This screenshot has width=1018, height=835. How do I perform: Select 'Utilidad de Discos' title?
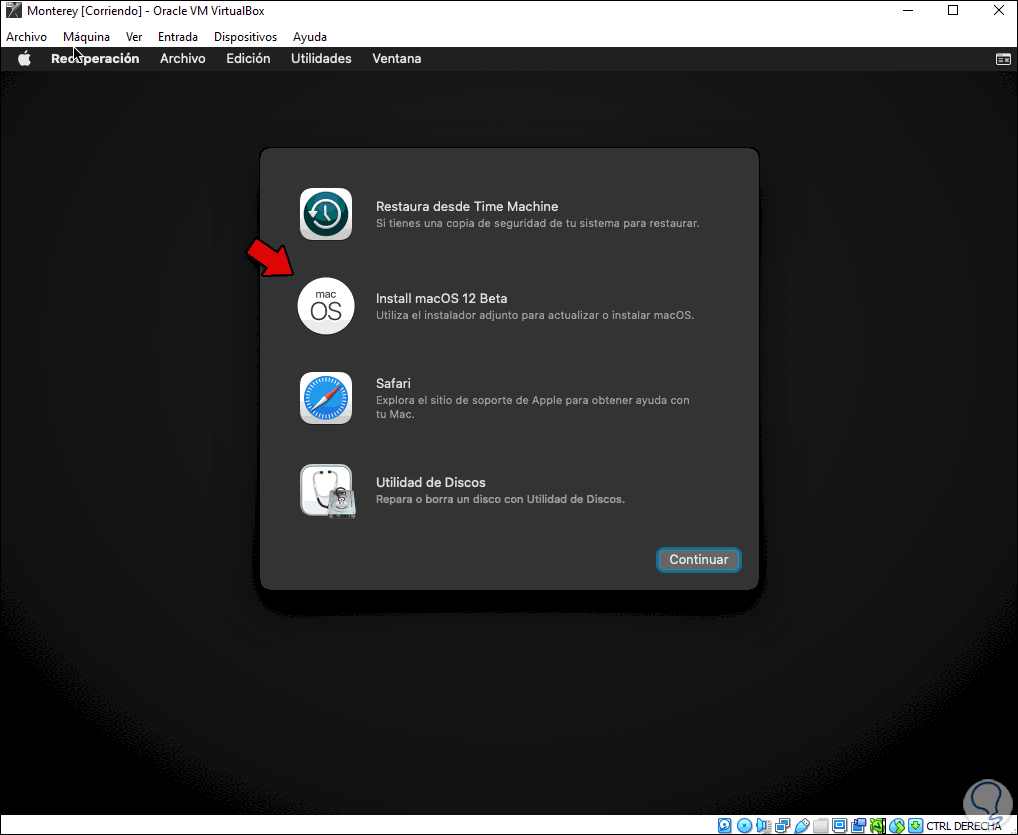tap(430, 482)
